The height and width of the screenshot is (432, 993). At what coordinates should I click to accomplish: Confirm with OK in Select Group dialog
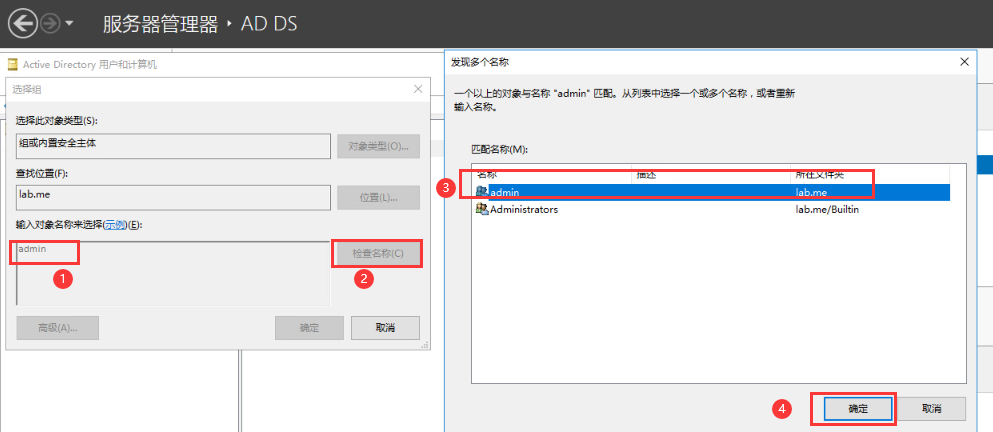(x=309, y=327)
